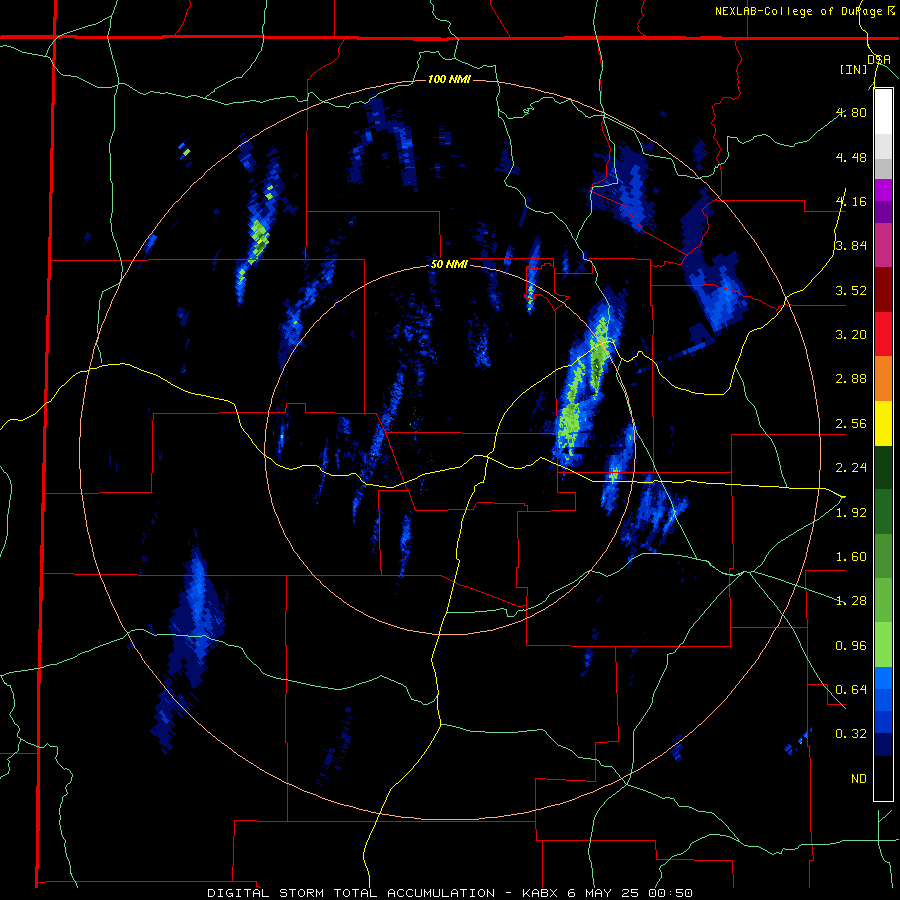Click the 2.88 legend value
900x900 pixels.
pos(851,379)
